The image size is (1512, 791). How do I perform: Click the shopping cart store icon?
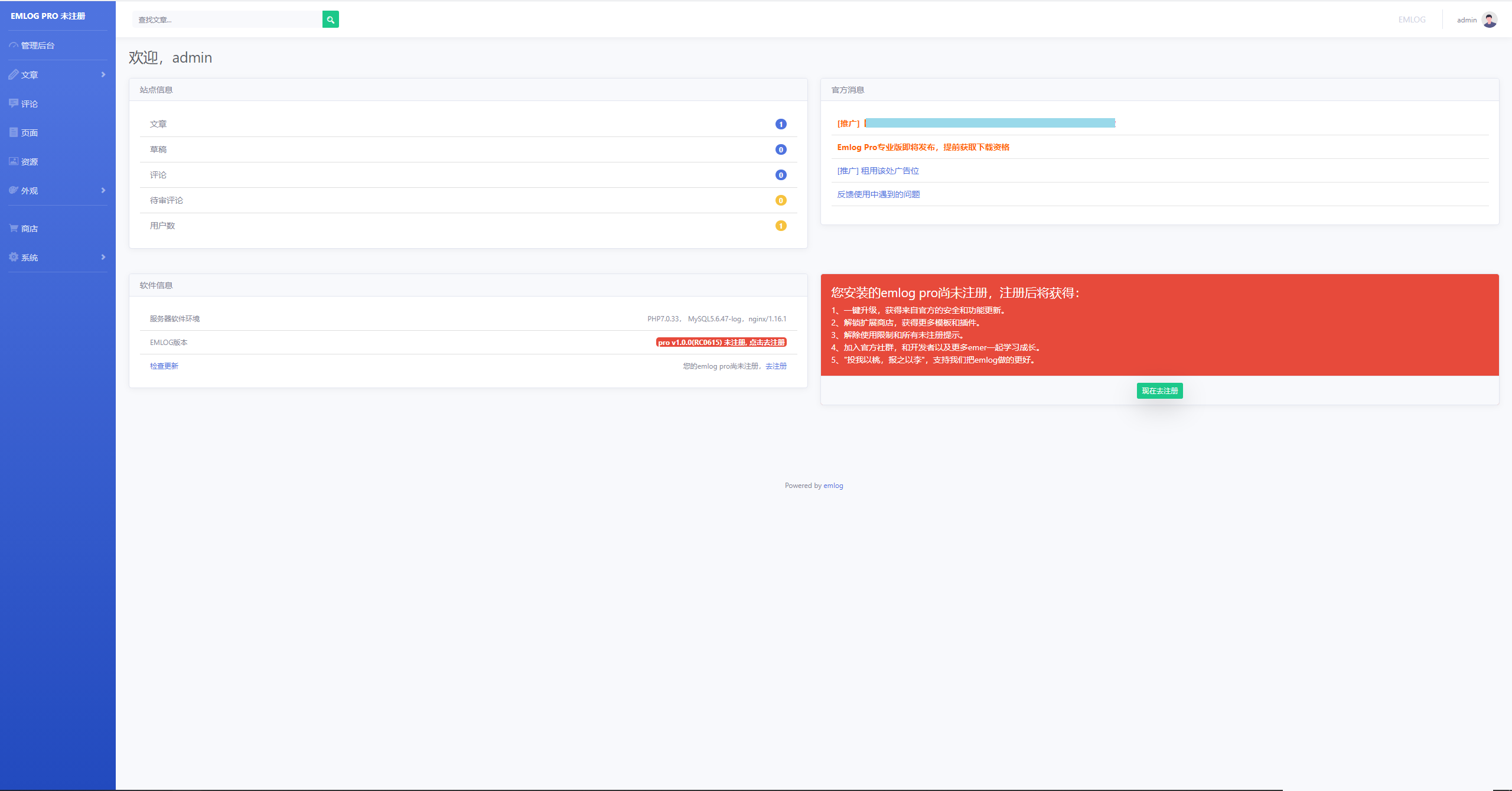click(x=14, y=228)
